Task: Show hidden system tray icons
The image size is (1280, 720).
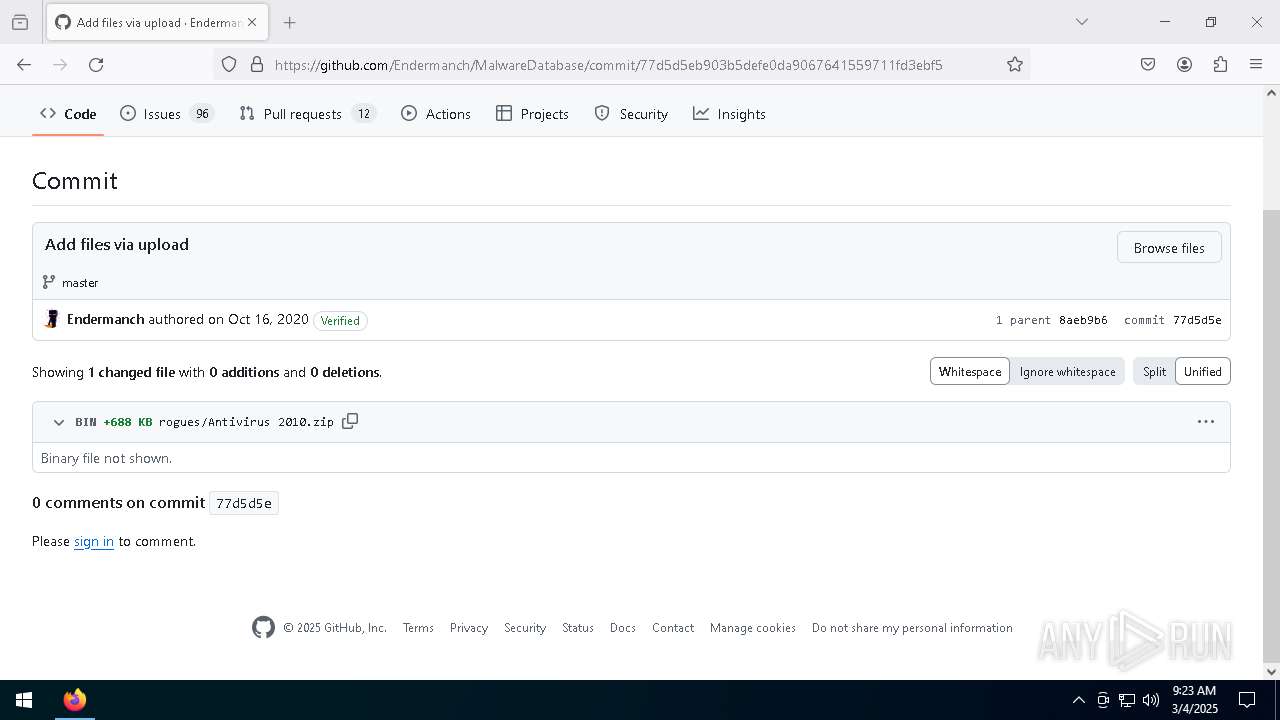Action: click(x=1078, y=700)
